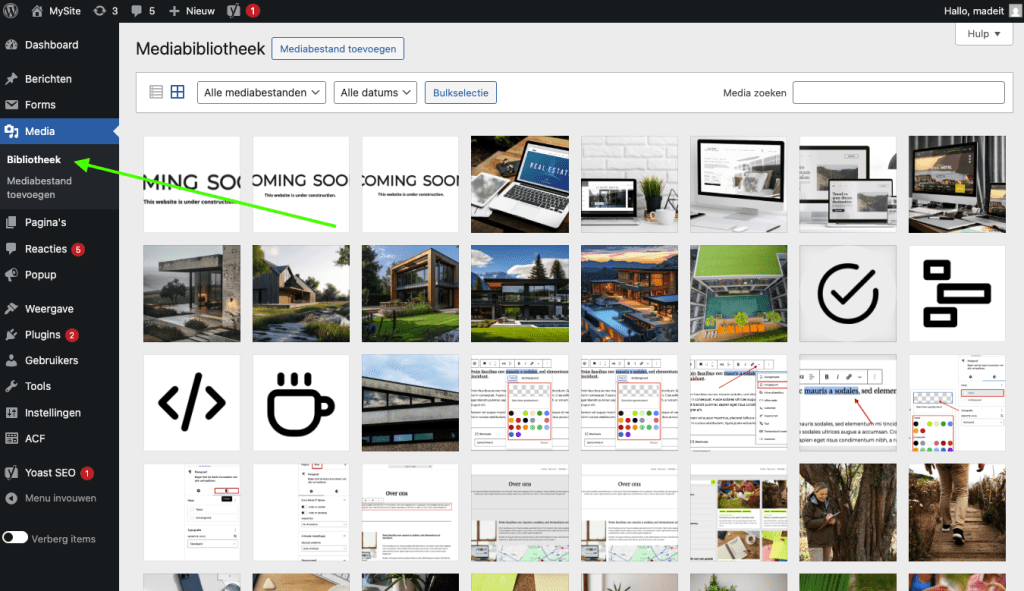Open Alle mediabestanden dropdown
The height and width of the screenshot is (591, 1024).
point(261,92)
